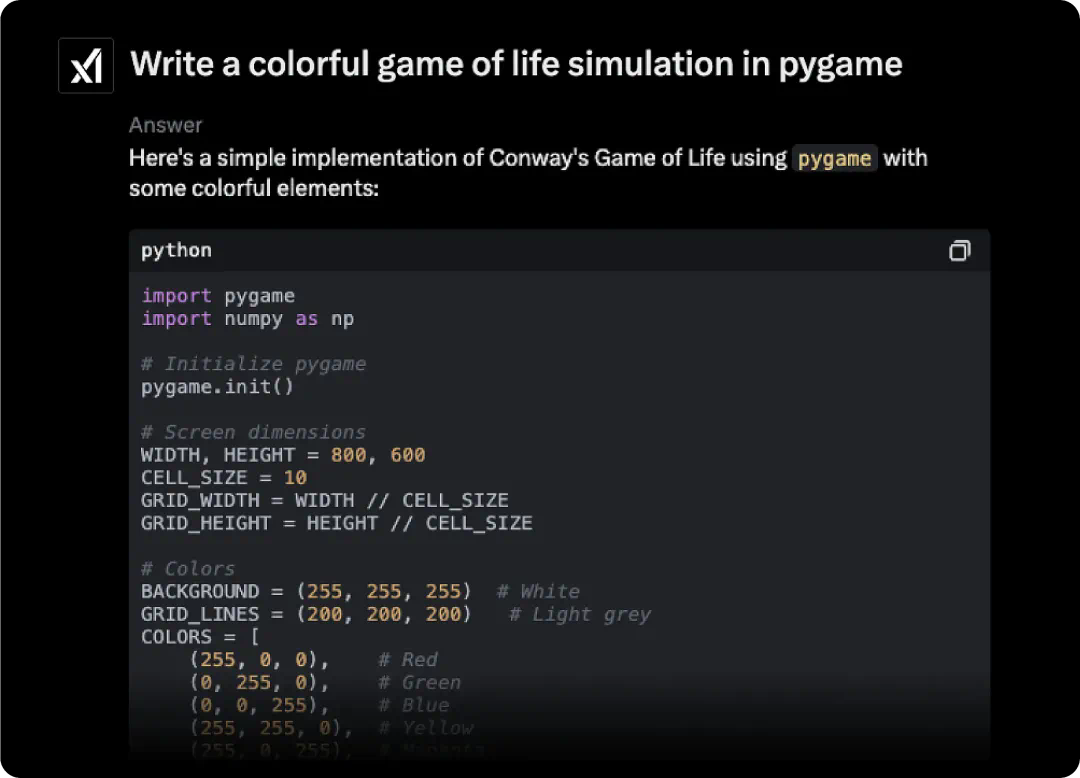Click the WIDTH, HEIGHT assignment line

(x=283, y=455)
